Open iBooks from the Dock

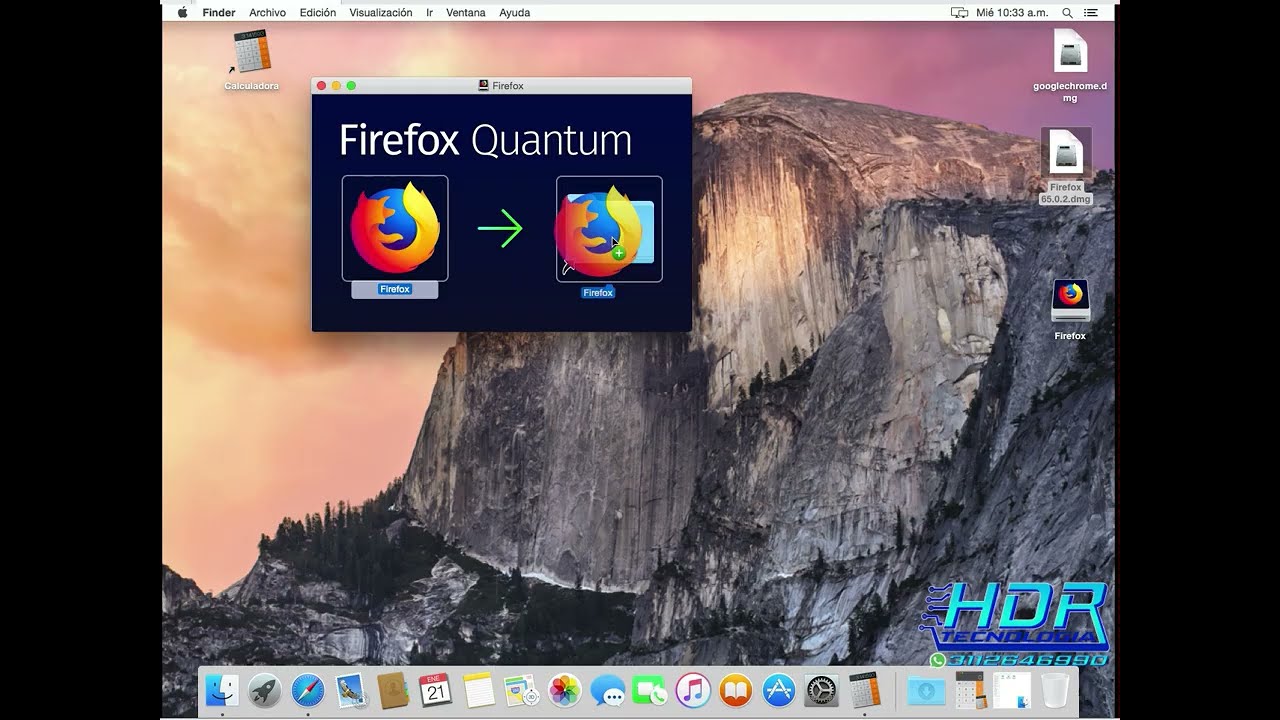[x=736, y=690]
